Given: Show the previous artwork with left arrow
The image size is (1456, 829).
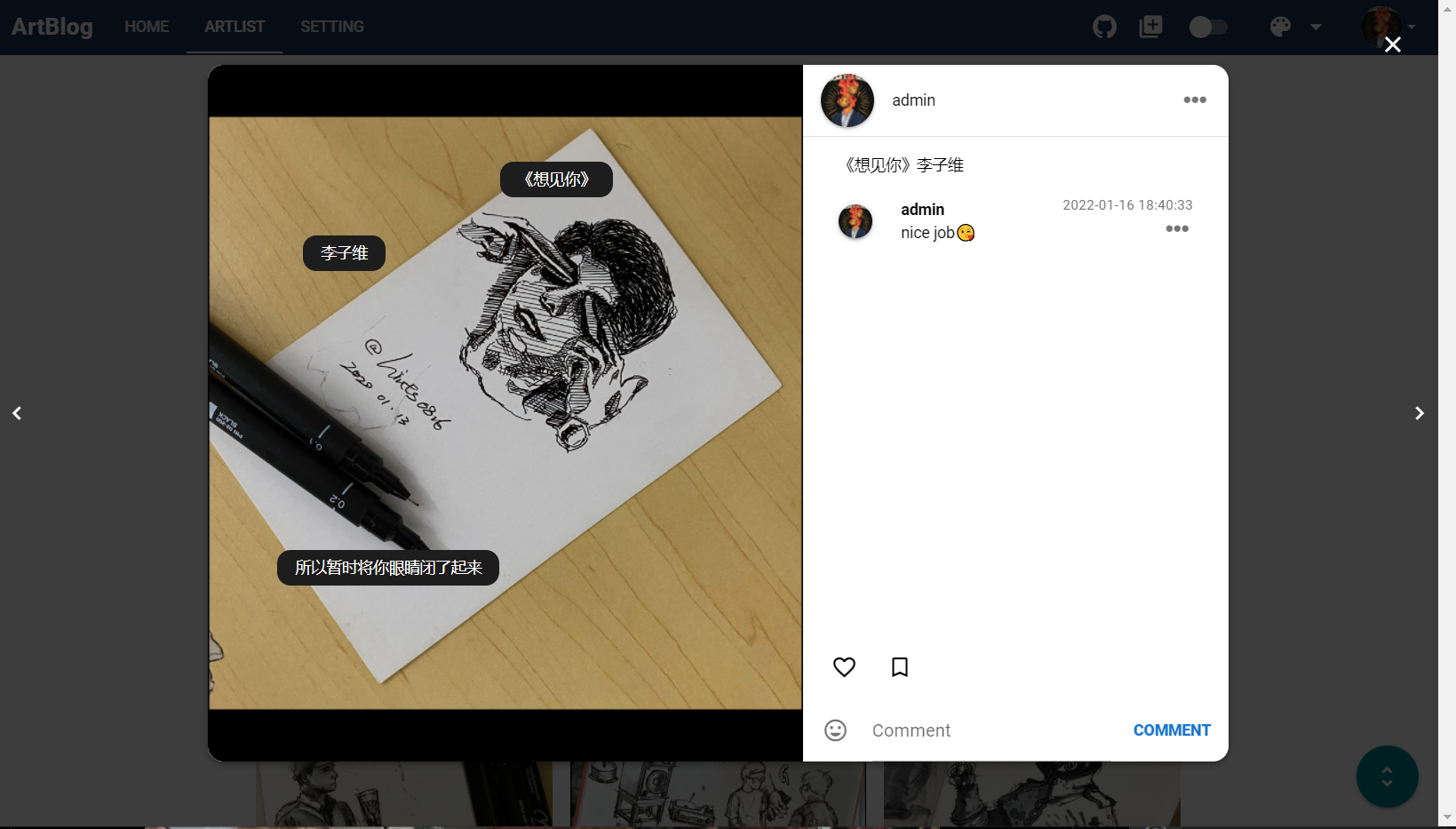Looking at the screenshot, I should pyautogui.click(x=17, y=413).
